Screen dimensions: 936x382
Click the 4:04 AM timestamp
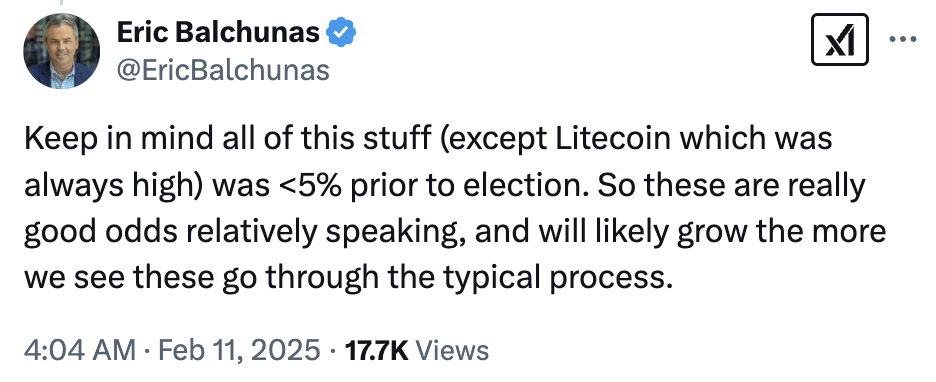click(79, 350)
